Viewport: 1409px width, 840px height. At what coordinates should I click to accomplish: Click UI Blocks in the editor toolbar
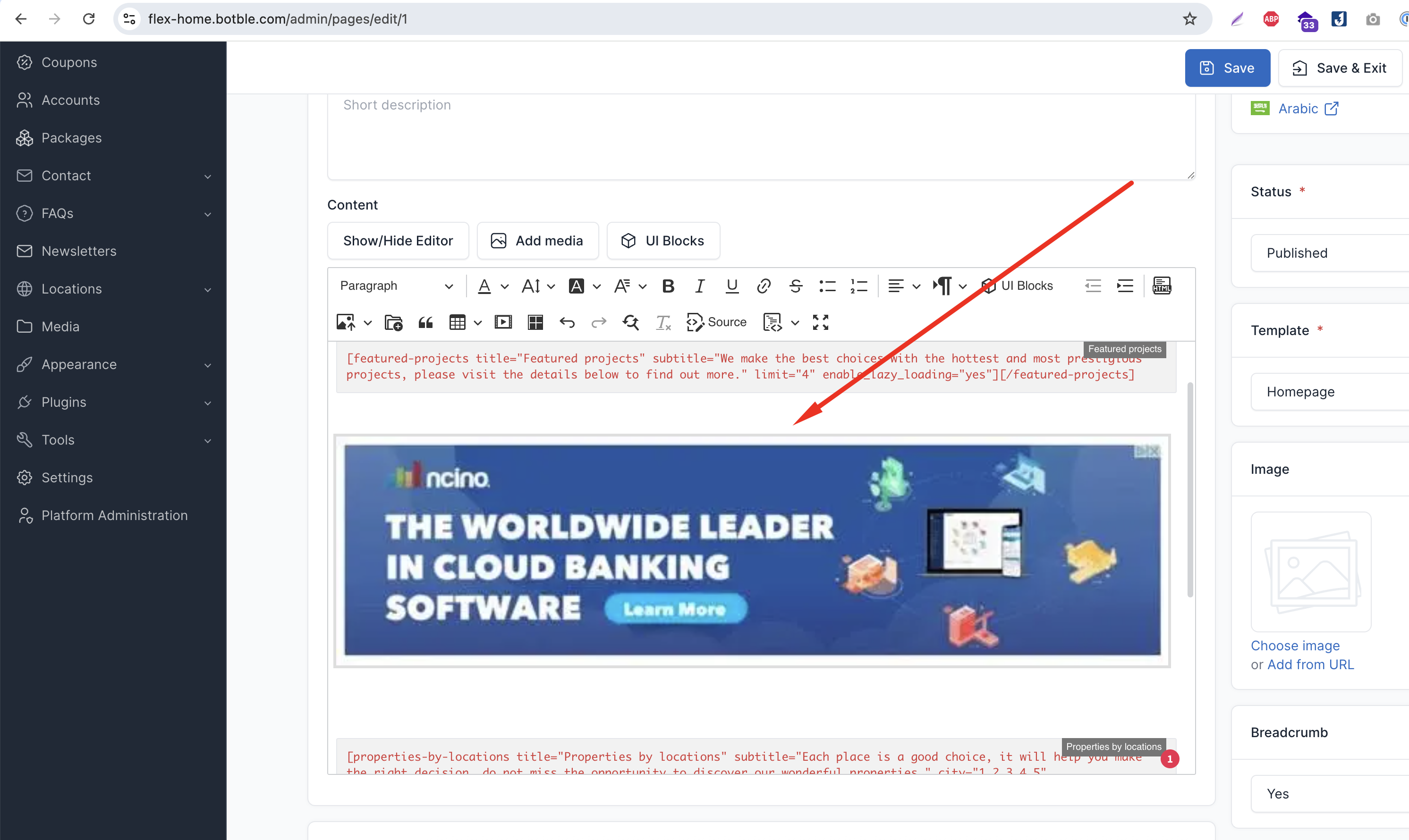[x=1017, y=286]
